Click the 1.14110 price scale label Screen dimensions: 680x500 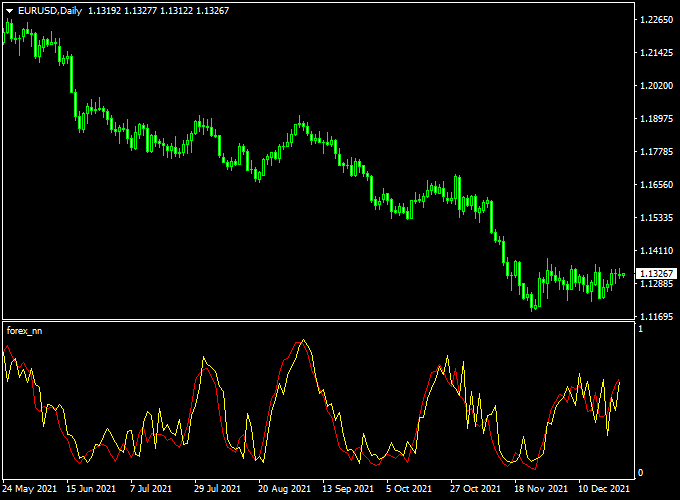pyautogui.click(x=657, y=250)
